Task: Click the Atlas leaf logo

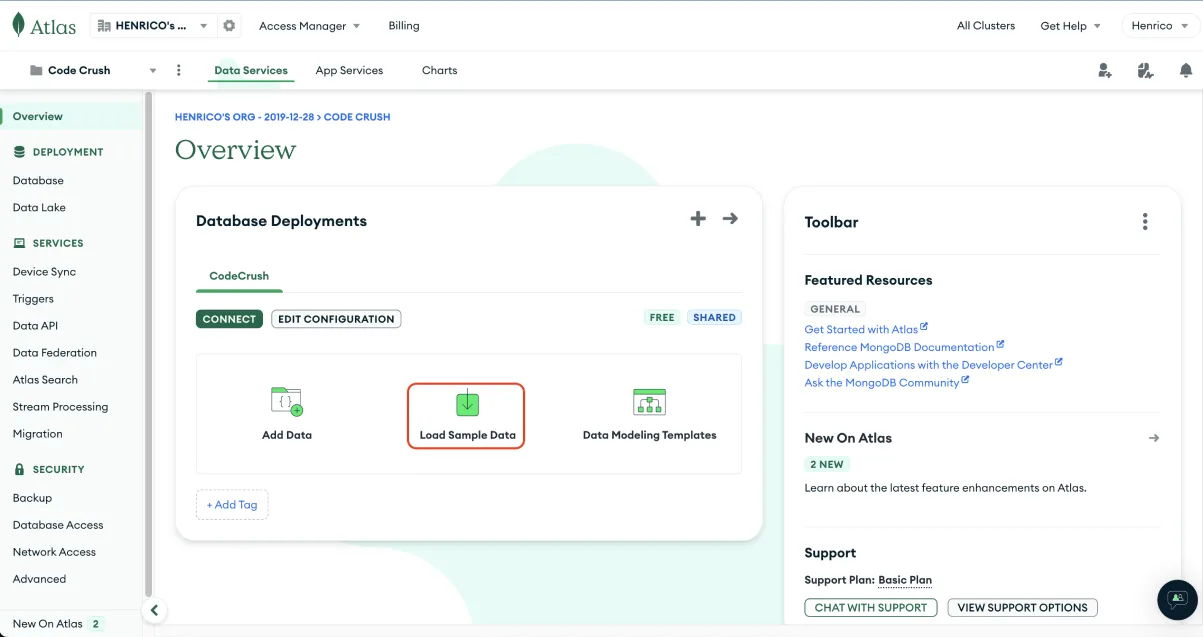Action: [x=19, y=26]
